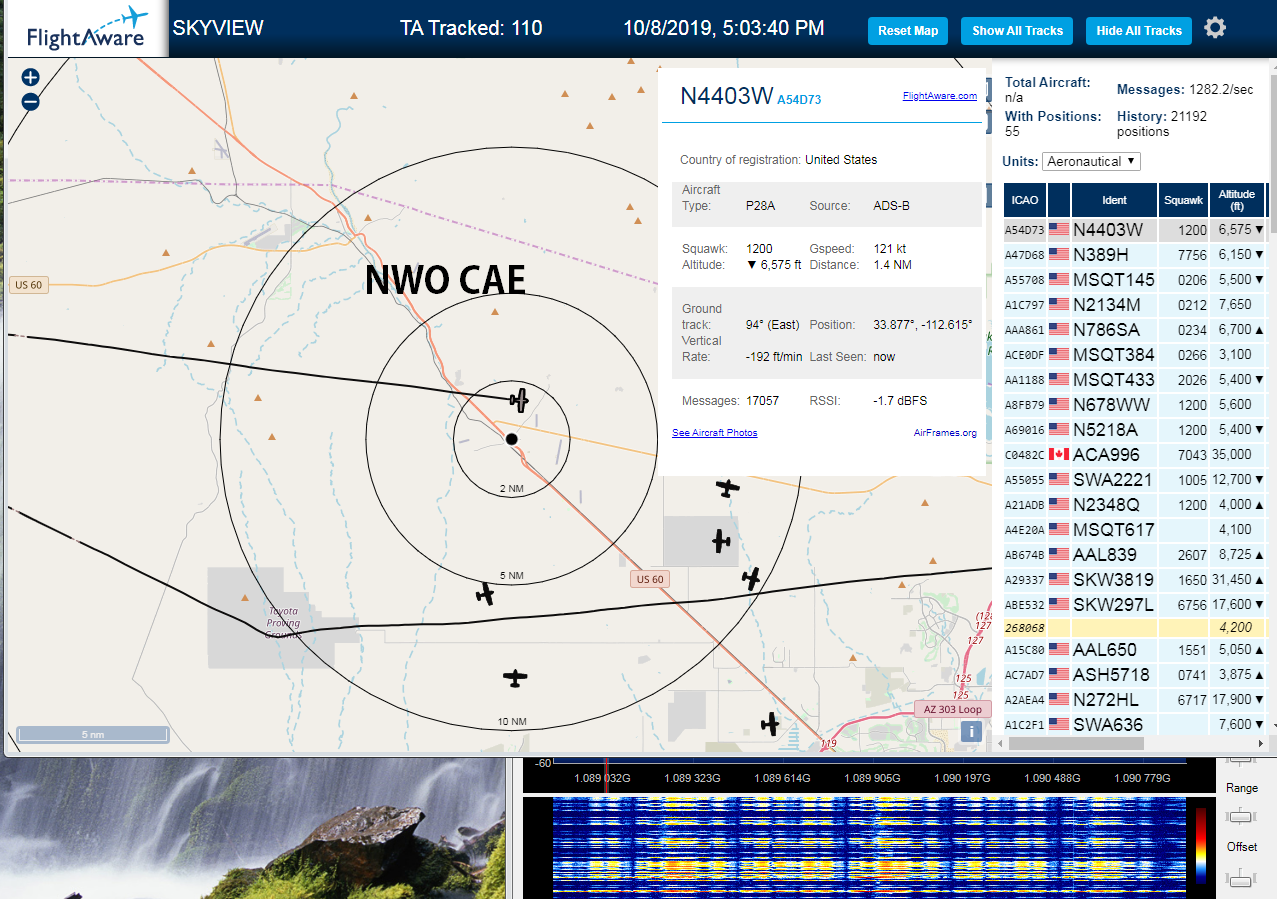Screen dimensions: 1277x899
Task: Select the highlighted 268068 row
Action: 1135,629
